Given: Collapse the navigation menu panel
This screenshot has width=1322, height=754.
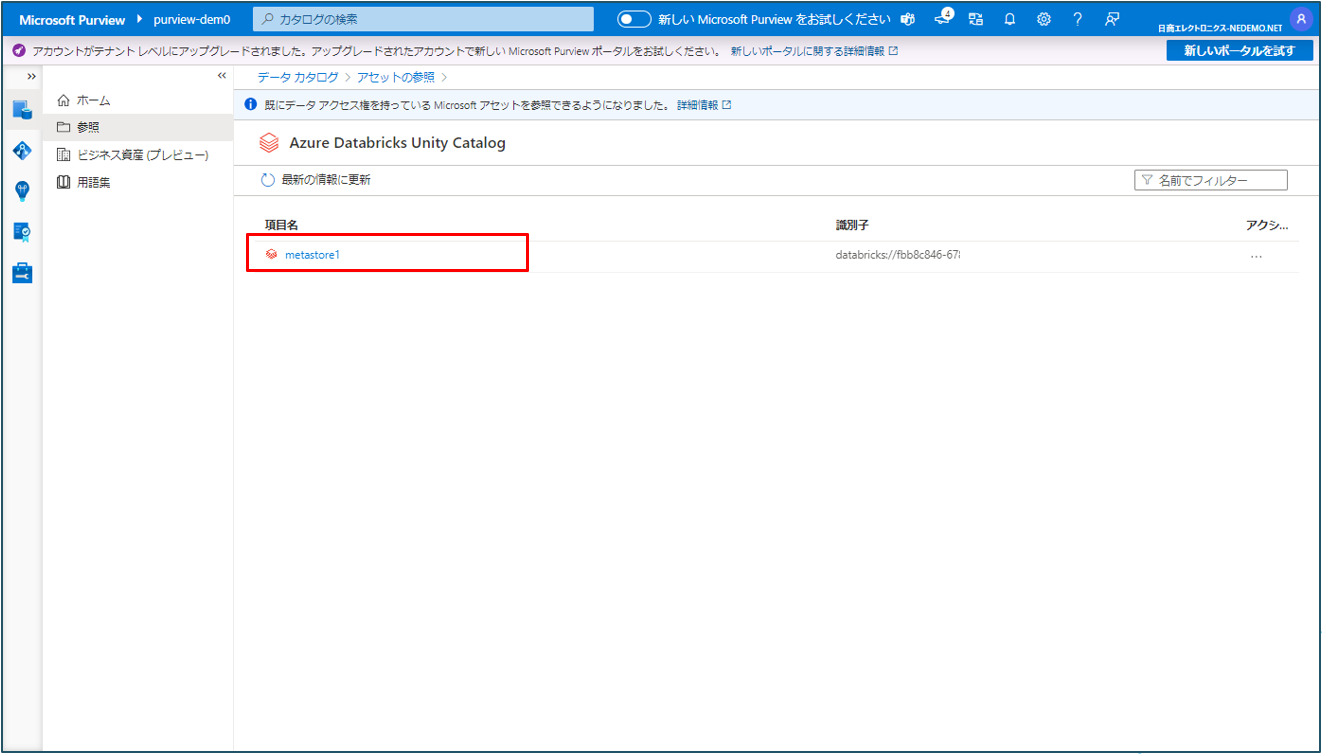Looking at the screenshot, I should pos(222,76).
